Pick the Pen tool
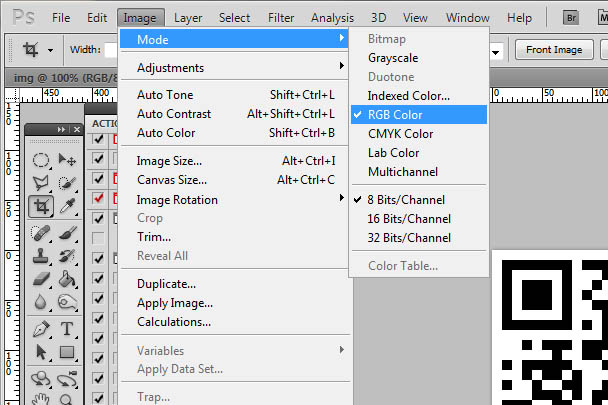 [x=42, y=329]
